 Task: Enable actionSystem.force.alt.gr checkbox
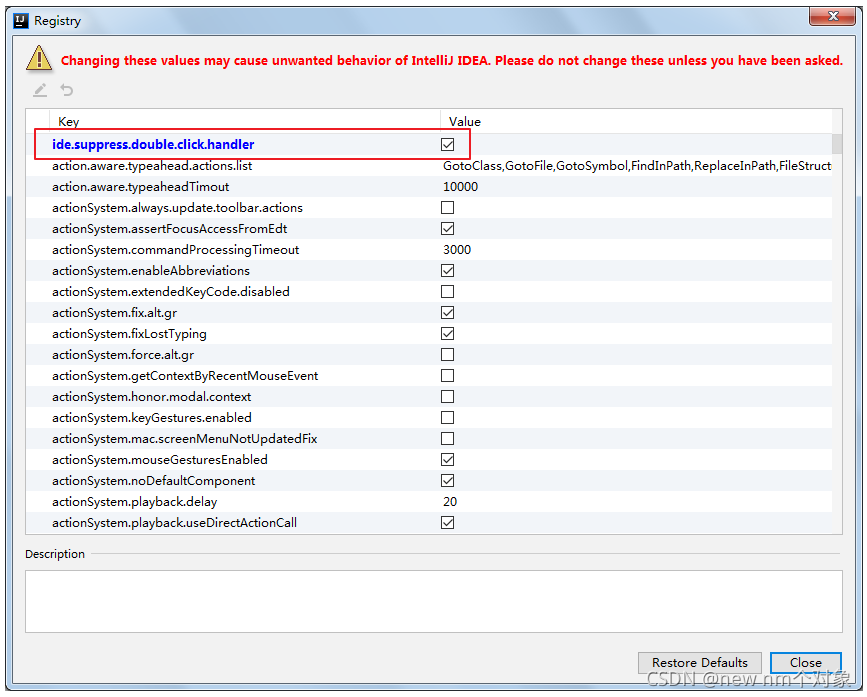click(447, 354)
